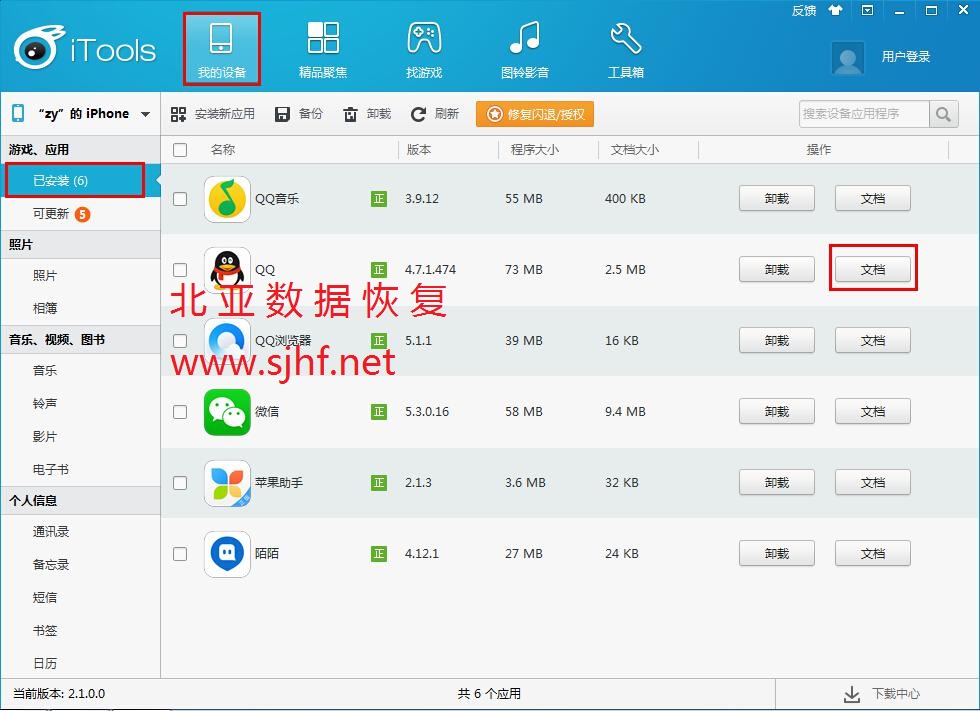
Task: Click the 备份 backup toolbar button
Action: pyautogui.click(x=299, y=114)
